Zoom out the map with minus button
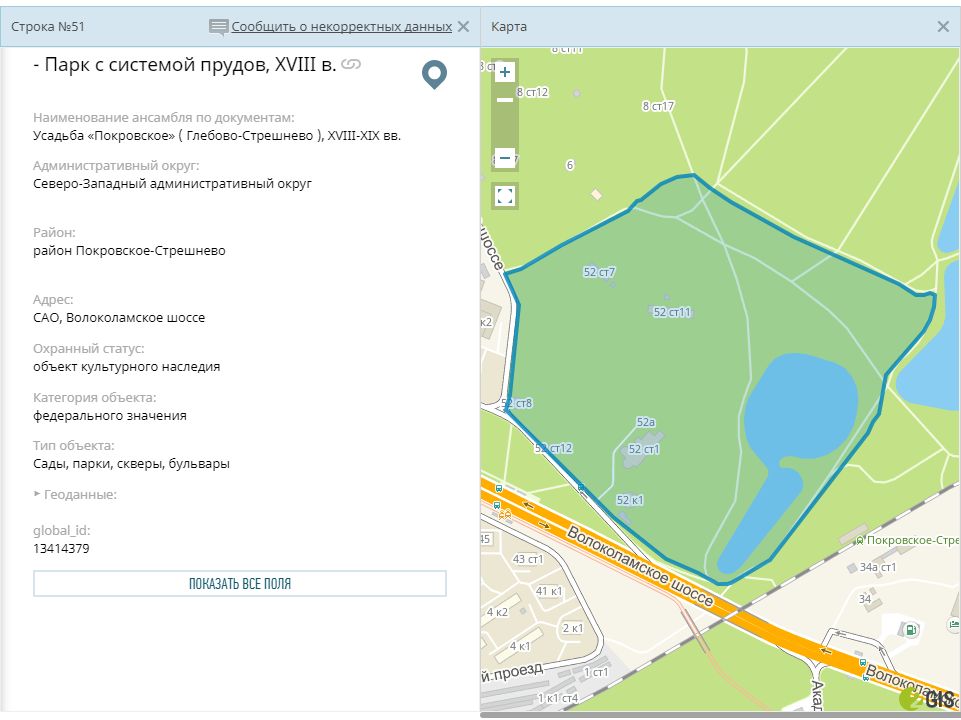The width and height of the screenshot is (961, 720). (x=504, y=158)
